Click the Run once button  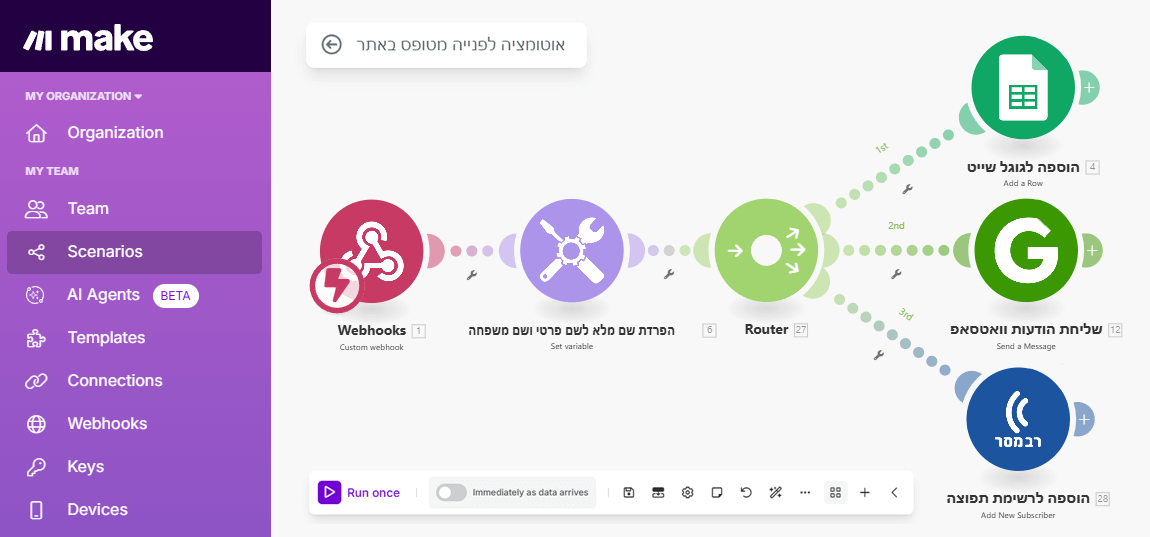click(x=359, y=493)
